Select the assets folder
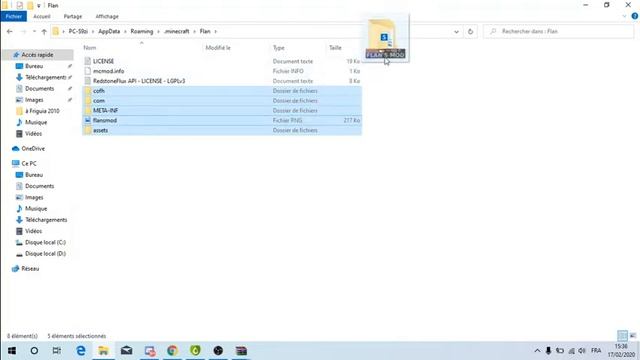 (x=222, y=130)
